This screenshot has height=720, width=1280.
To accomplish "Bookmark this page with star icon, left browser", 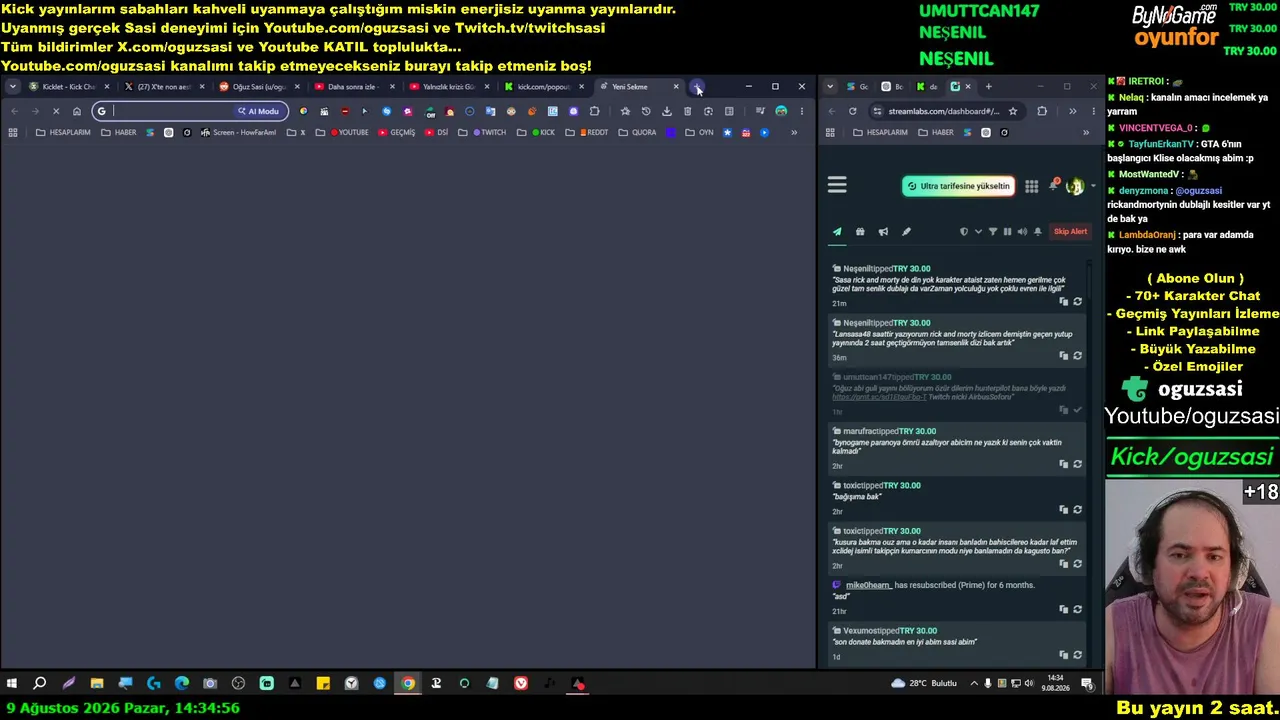I will click(x=625, y=111).
